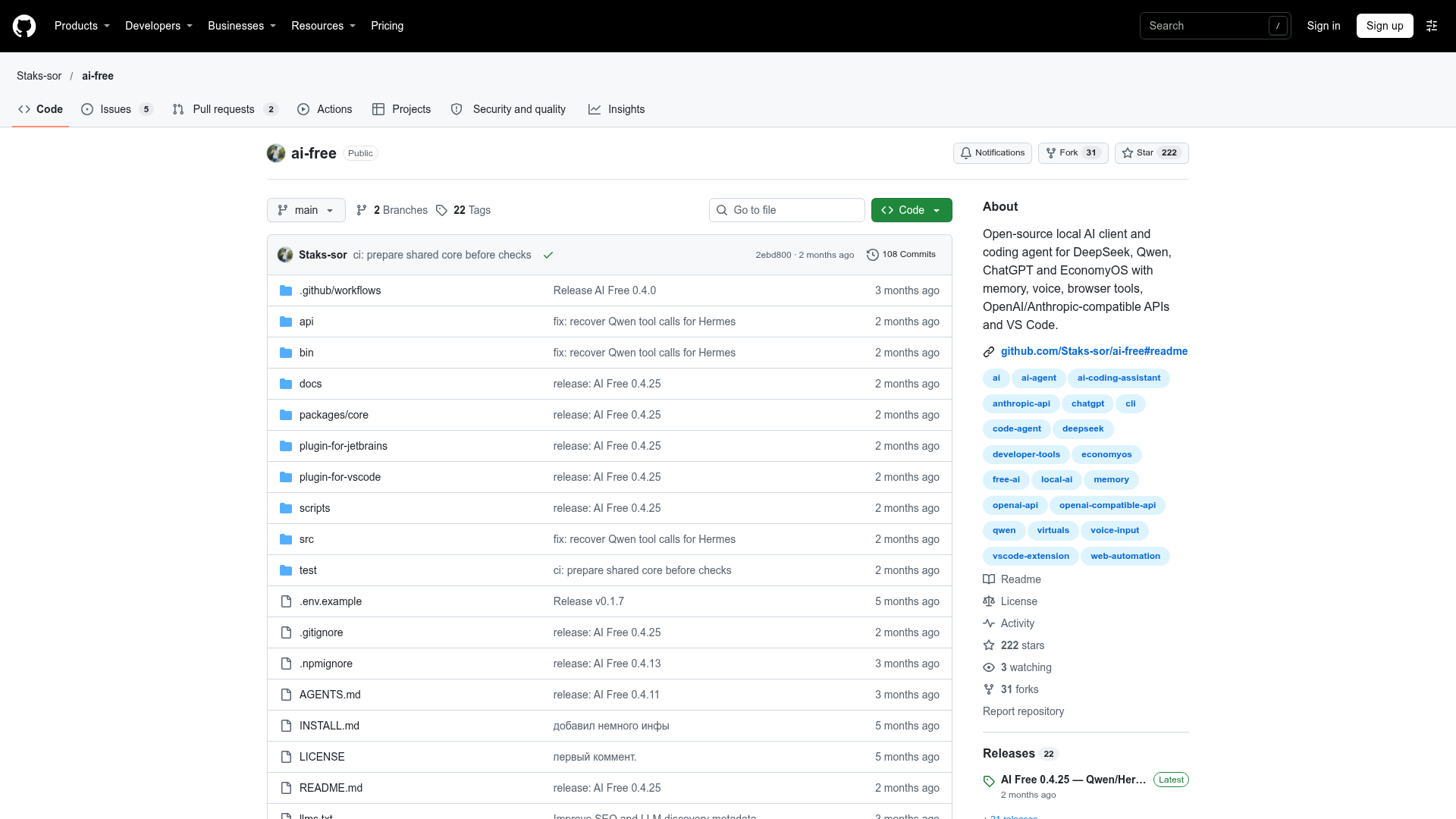Switch to the Insights tab
1456x819 pixels.
[x=617, y=109]
